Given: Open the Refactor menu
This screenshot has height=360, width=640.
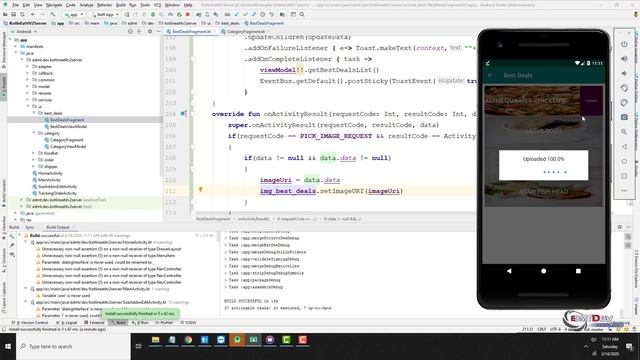Looking at the screenshot, I should click(104, 5).
